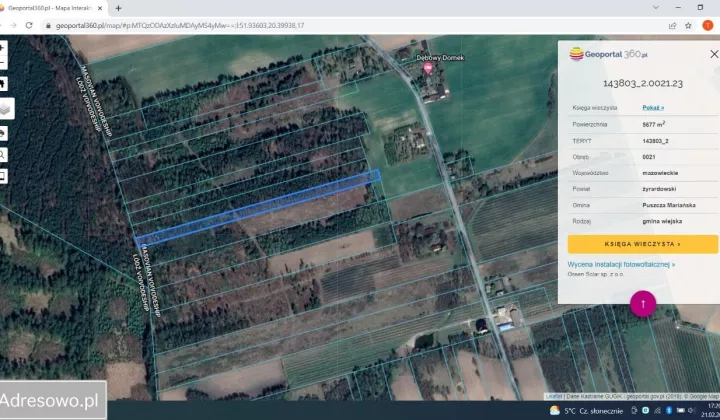Close the Geoportal360 parcel info panel
The width and height of the screenshot is (720, 420).
coord(714,54)
